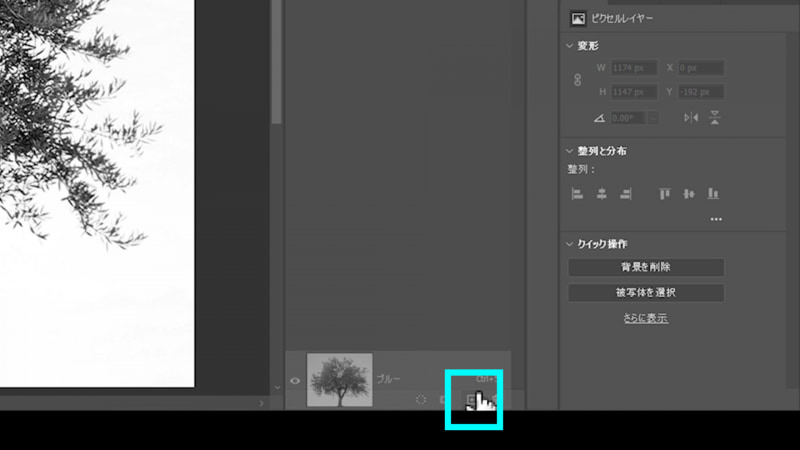Click the 背景を削除 button
Viewport: 800px width, 450px height.
point(646,267)
